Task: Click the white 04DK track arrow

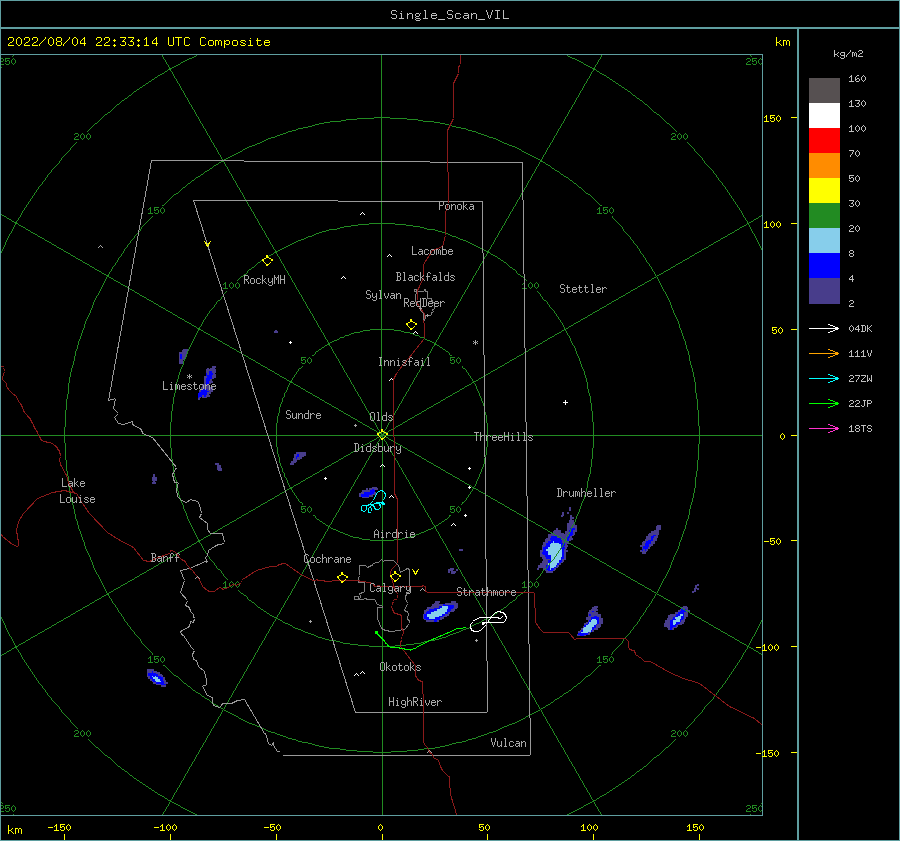Action: tap(824, 328)
